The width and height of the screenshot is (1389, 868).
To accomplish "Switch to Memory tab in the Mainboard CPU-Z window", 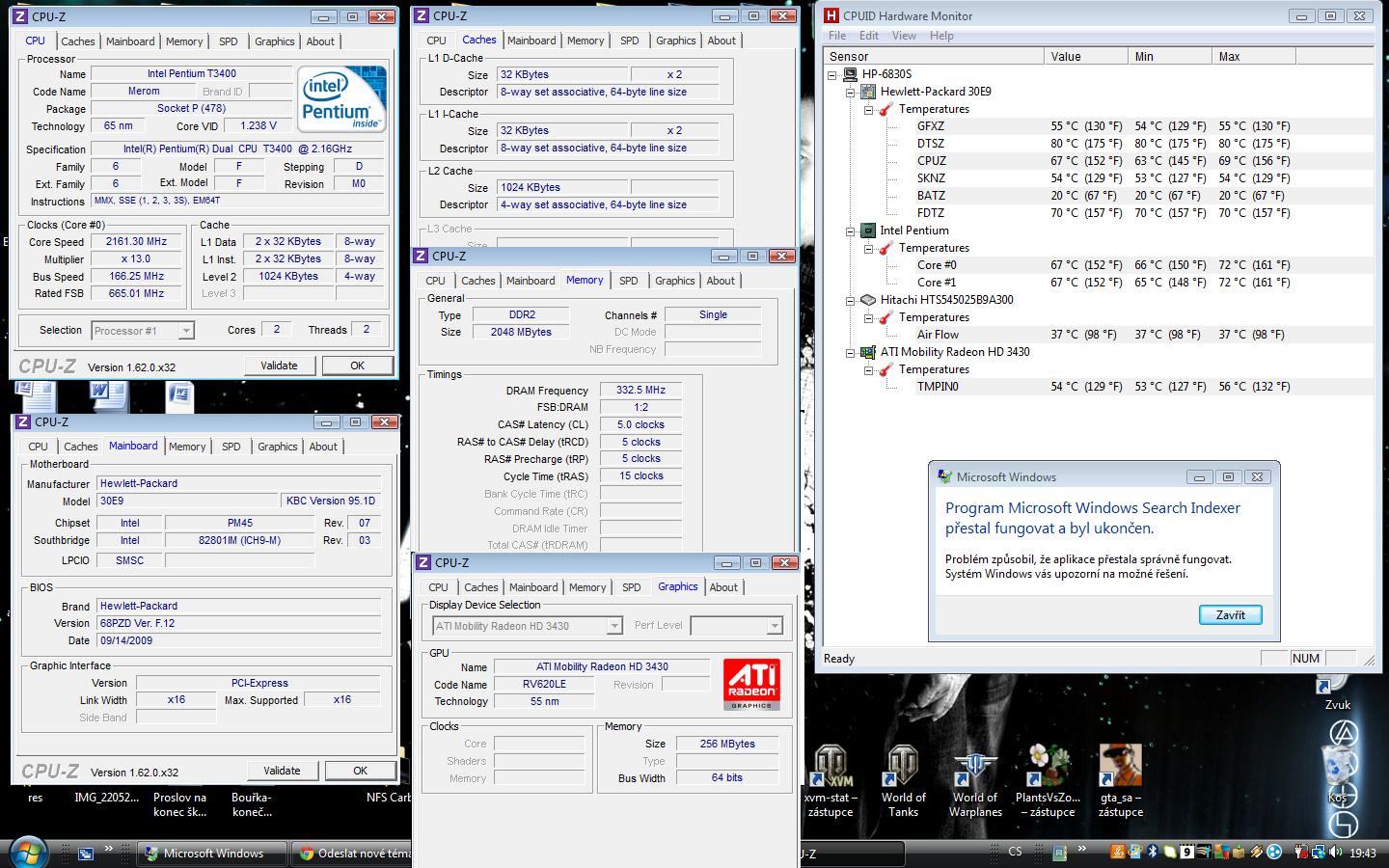I will tap(187, 447).
